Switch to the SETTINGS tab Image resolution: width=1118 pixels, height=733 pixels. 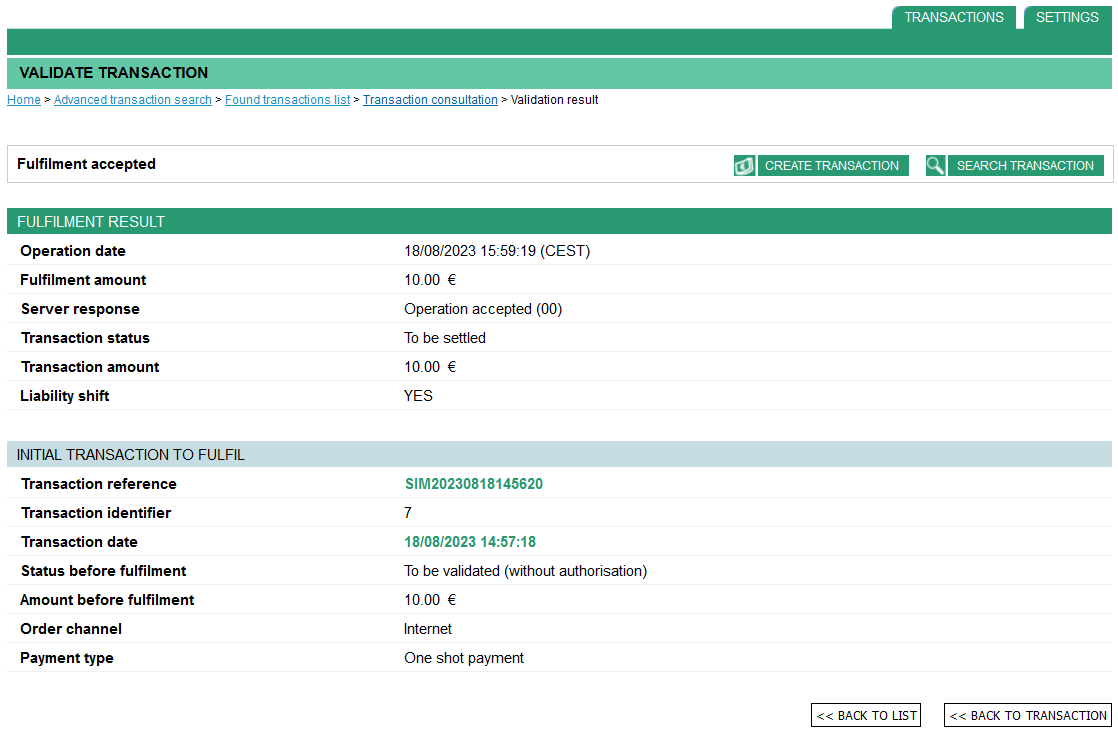[1067, 17]
